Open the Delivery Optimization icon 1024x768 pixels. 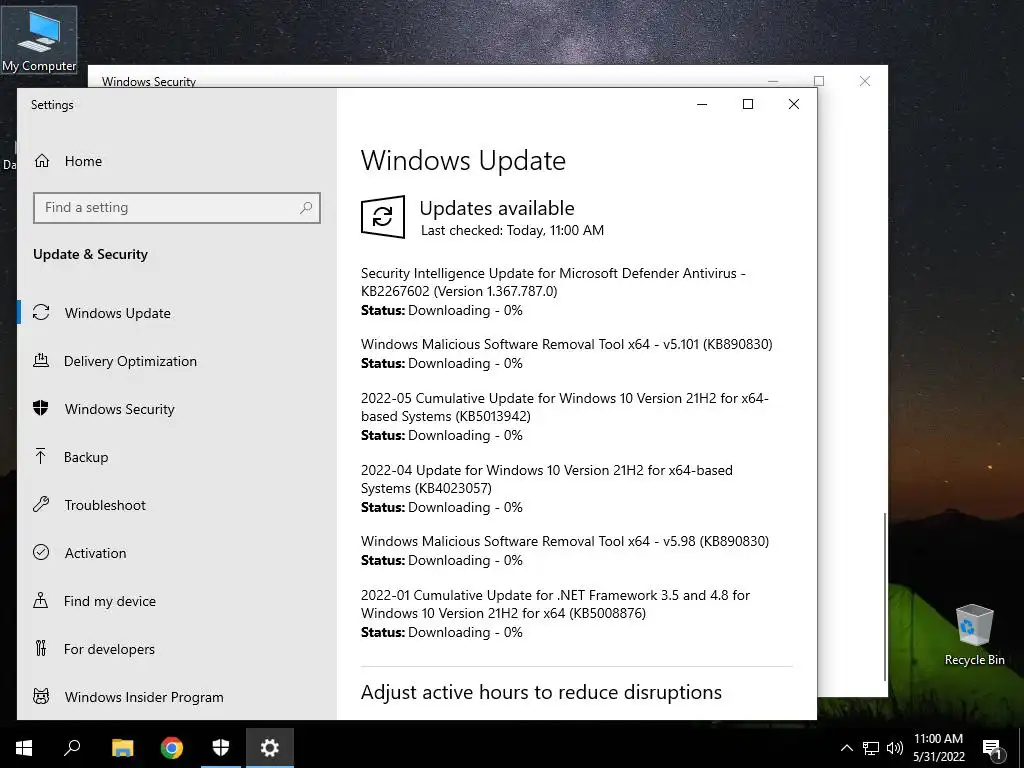click(x=41, y=360)
